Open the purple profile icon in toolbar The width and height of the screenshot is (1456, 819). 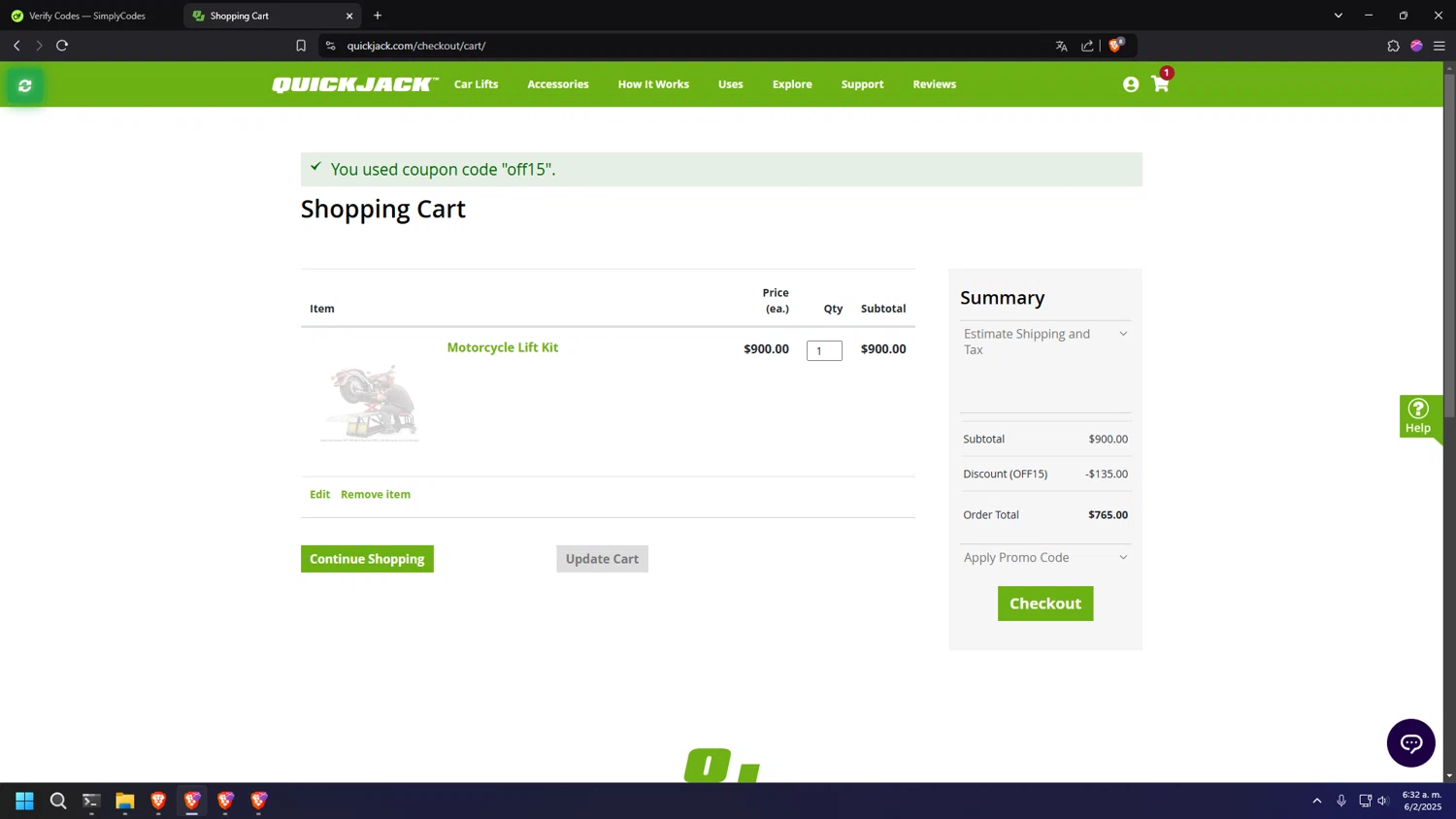point(1416,46)
